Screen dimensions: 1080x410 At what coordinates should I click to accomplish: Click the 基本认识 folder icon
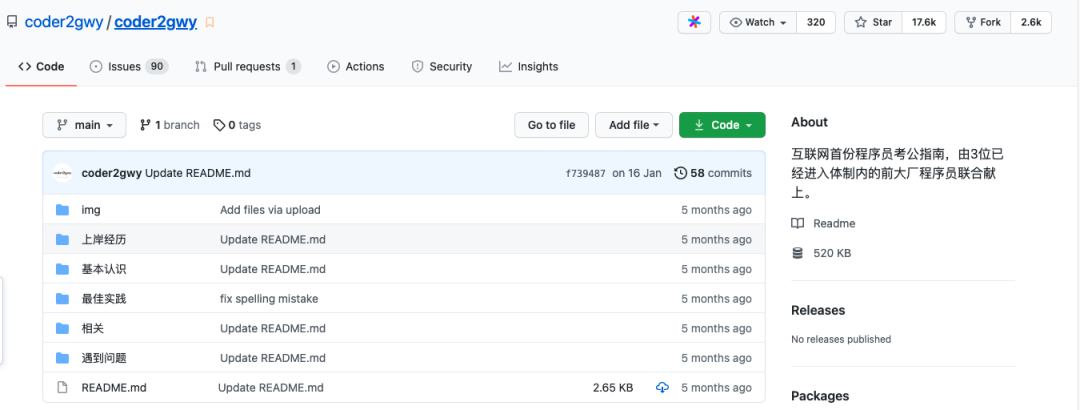tap(63, 269)
